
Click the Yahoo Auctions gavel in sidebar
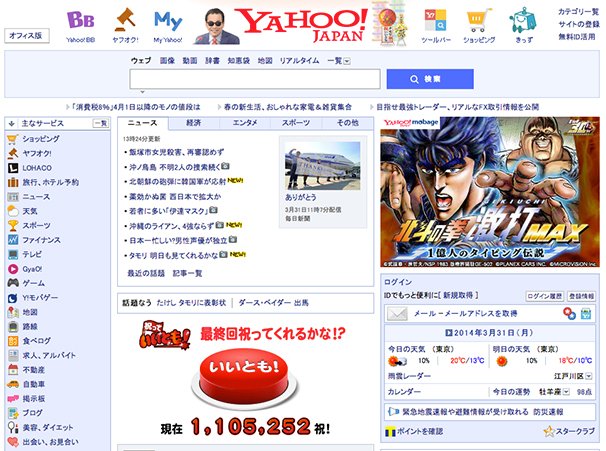point(13,153)
